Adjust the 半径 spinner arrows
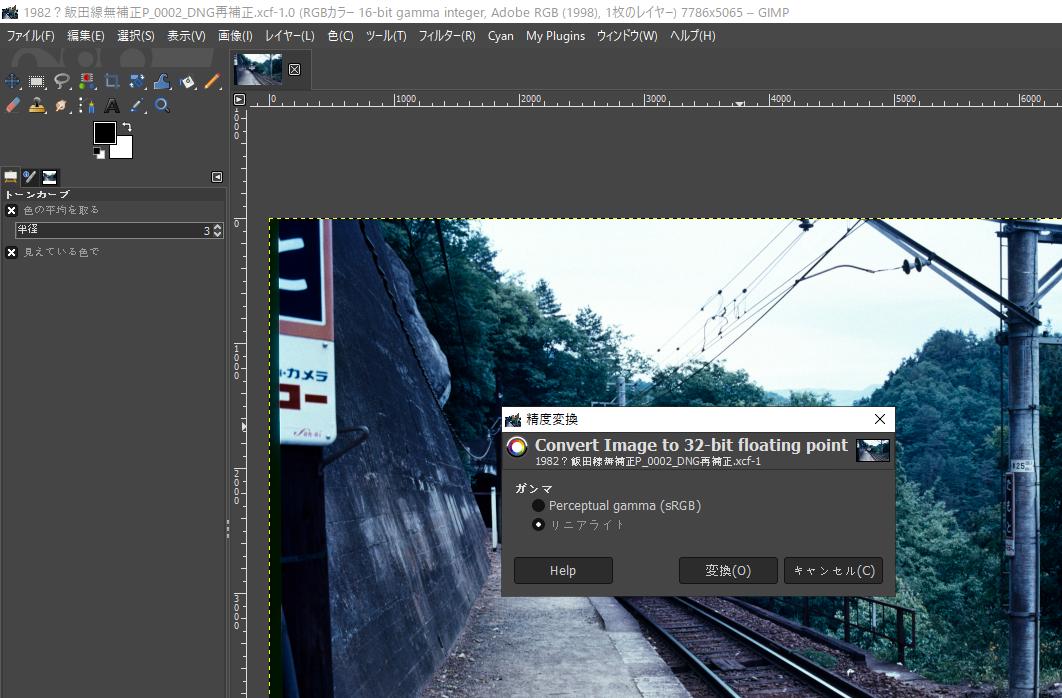This screenshot has height=698, width=1062. tap(217, 230)
